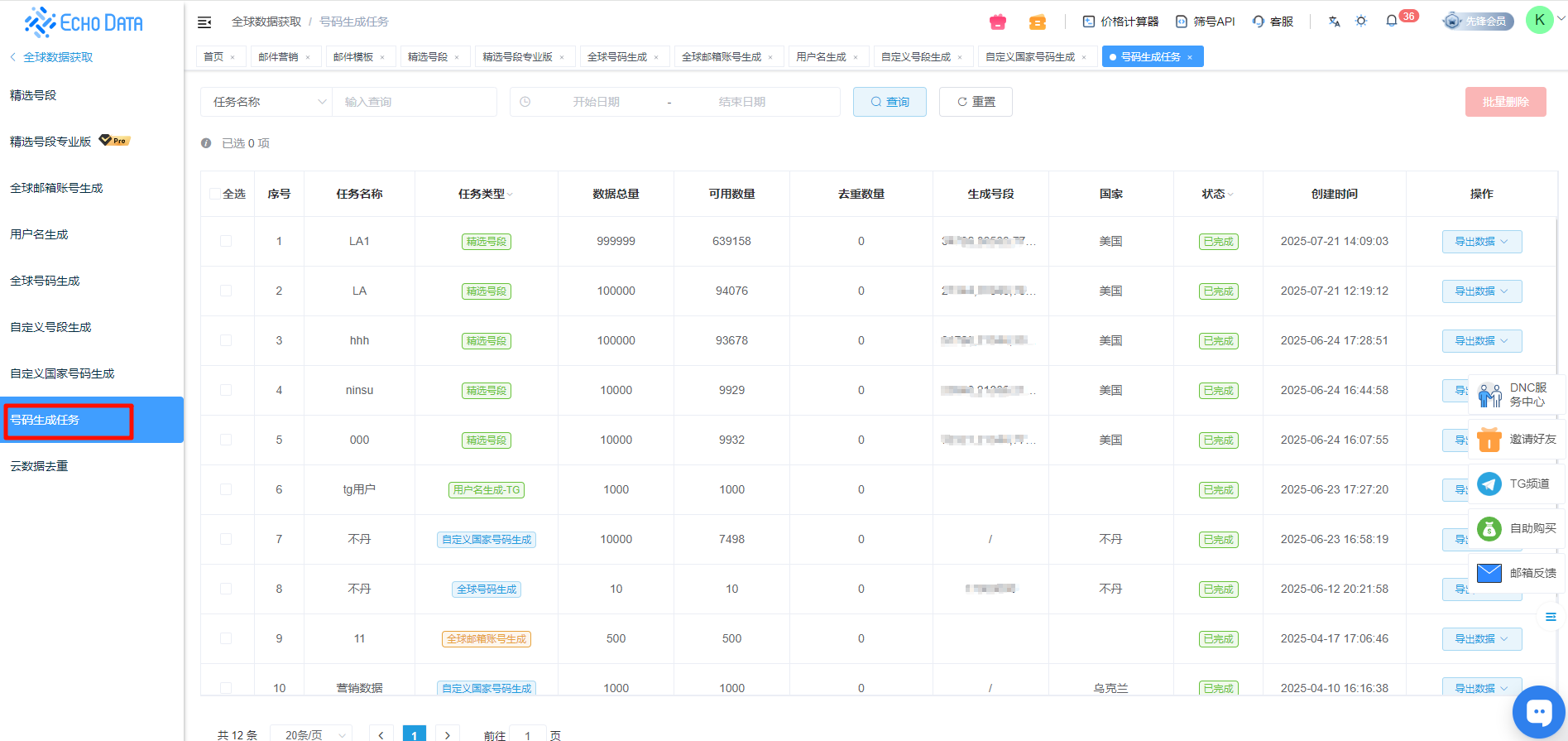Click the 查询 search button
This screenshot has width=1568, height=741.
(889, 102)
